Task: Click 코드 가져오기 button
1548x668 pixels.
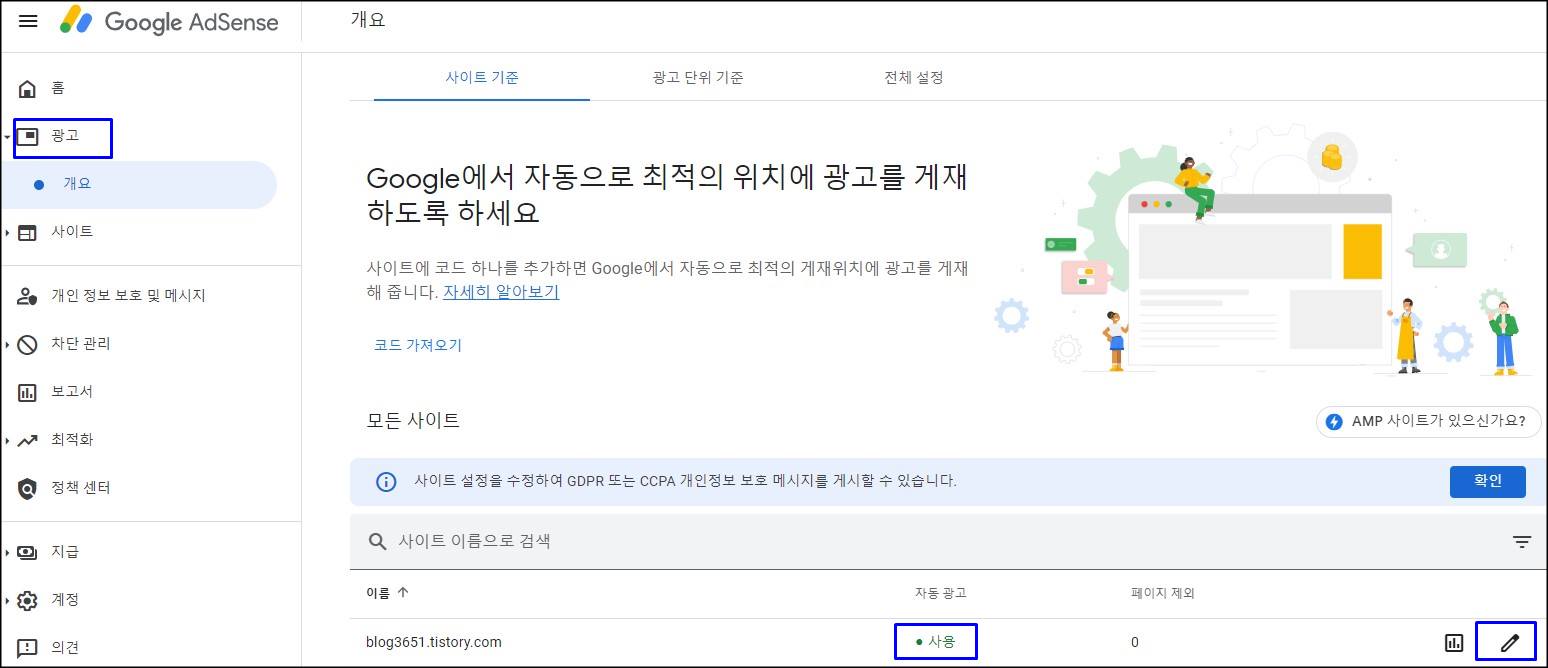Action: [x=418, y=345]
